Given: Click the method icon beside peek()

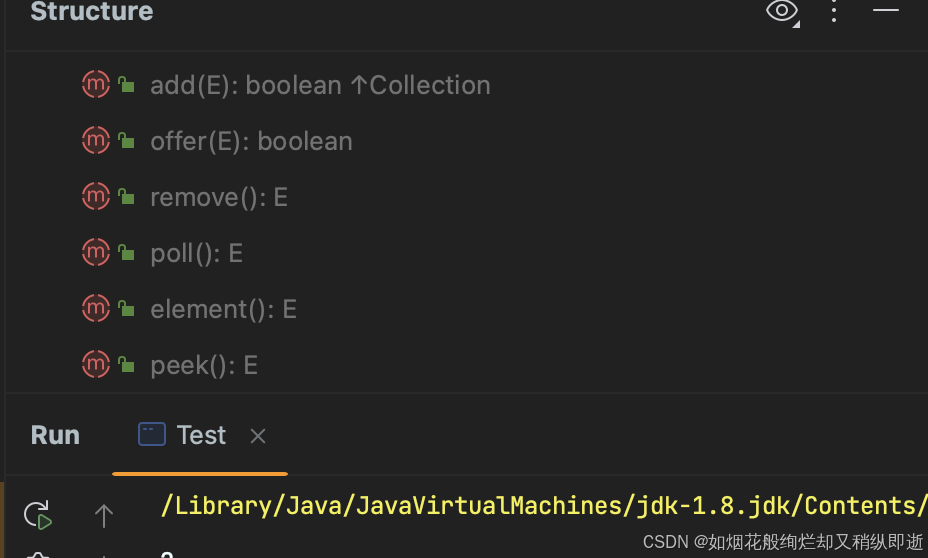Looking at the screenshot, I should (96, 365).
